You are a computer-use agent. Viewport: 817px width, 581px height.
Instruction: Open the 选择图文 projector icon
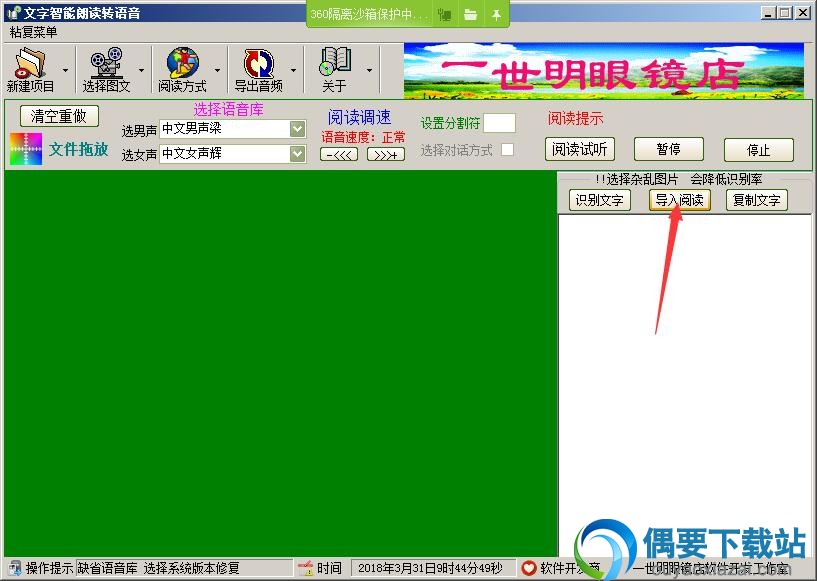tap(106, 63)
